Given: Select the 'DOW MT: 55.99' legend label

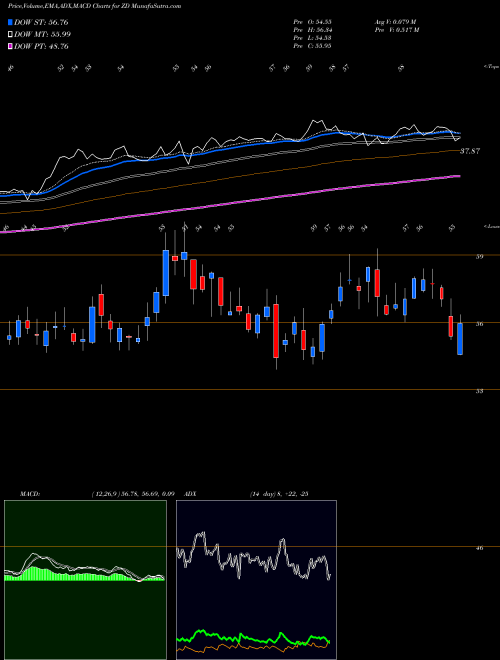Looking at the screenshot, I should (43, 35).
